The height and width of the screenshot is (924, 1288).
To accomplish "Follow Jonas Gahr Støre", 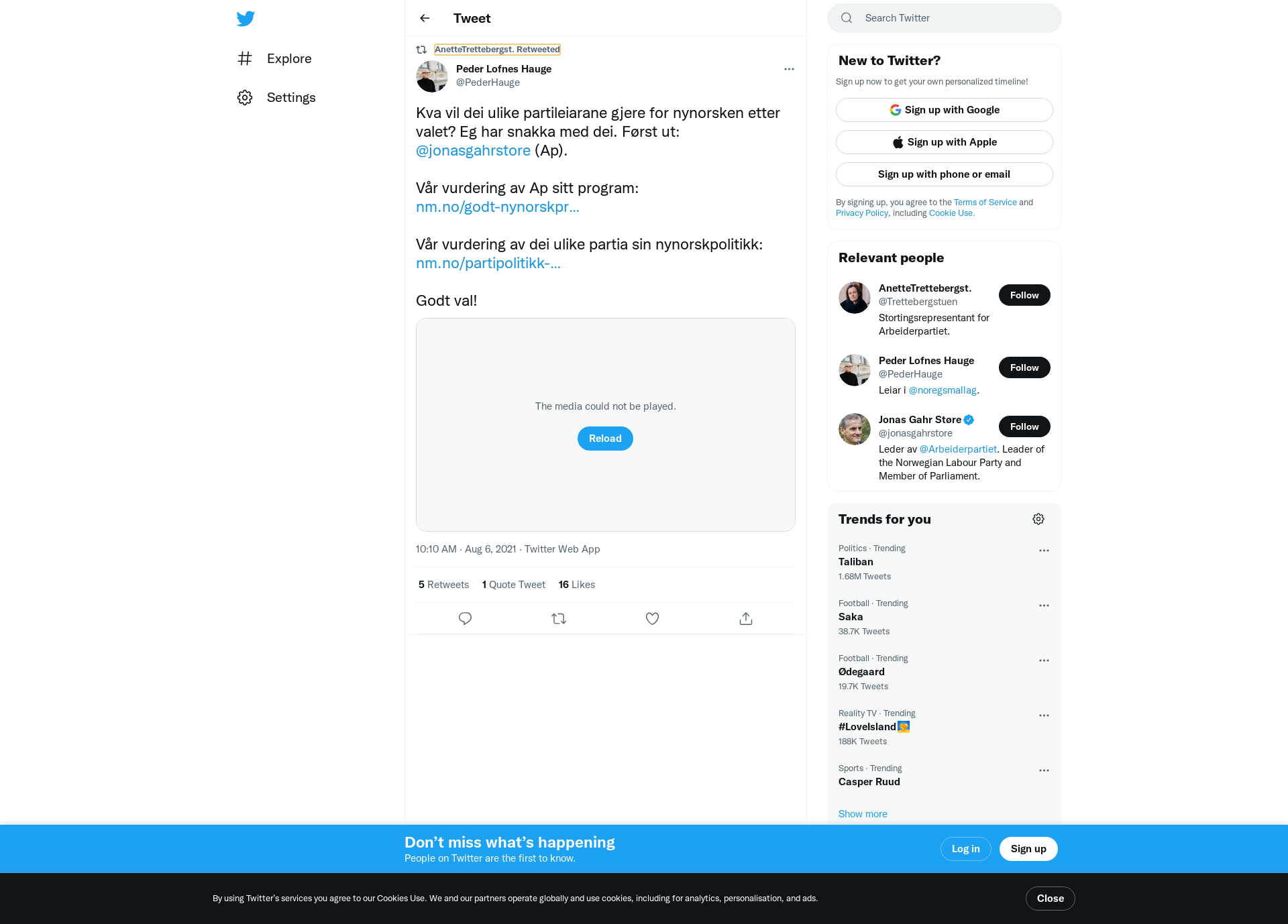I will pyautogui.click(x=1024, y=426).
